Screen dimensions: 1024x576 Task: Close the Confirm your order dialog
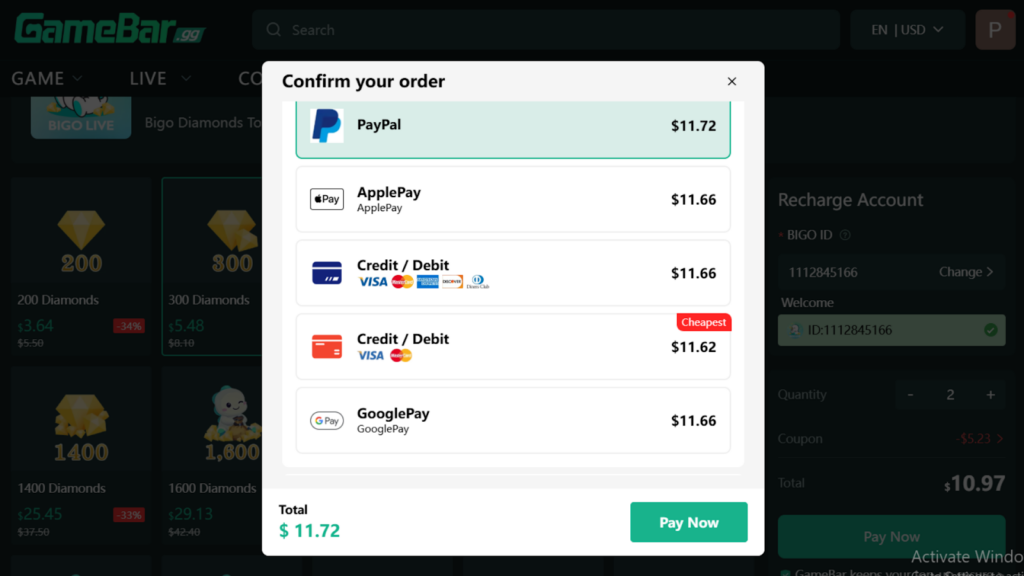pos(732,82)
